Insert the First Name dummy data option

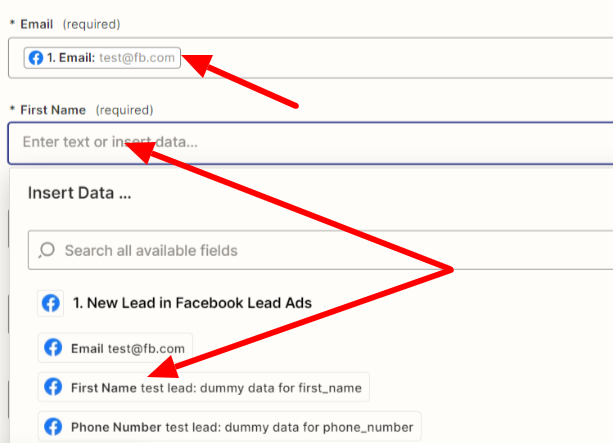[x=204, y=387]
